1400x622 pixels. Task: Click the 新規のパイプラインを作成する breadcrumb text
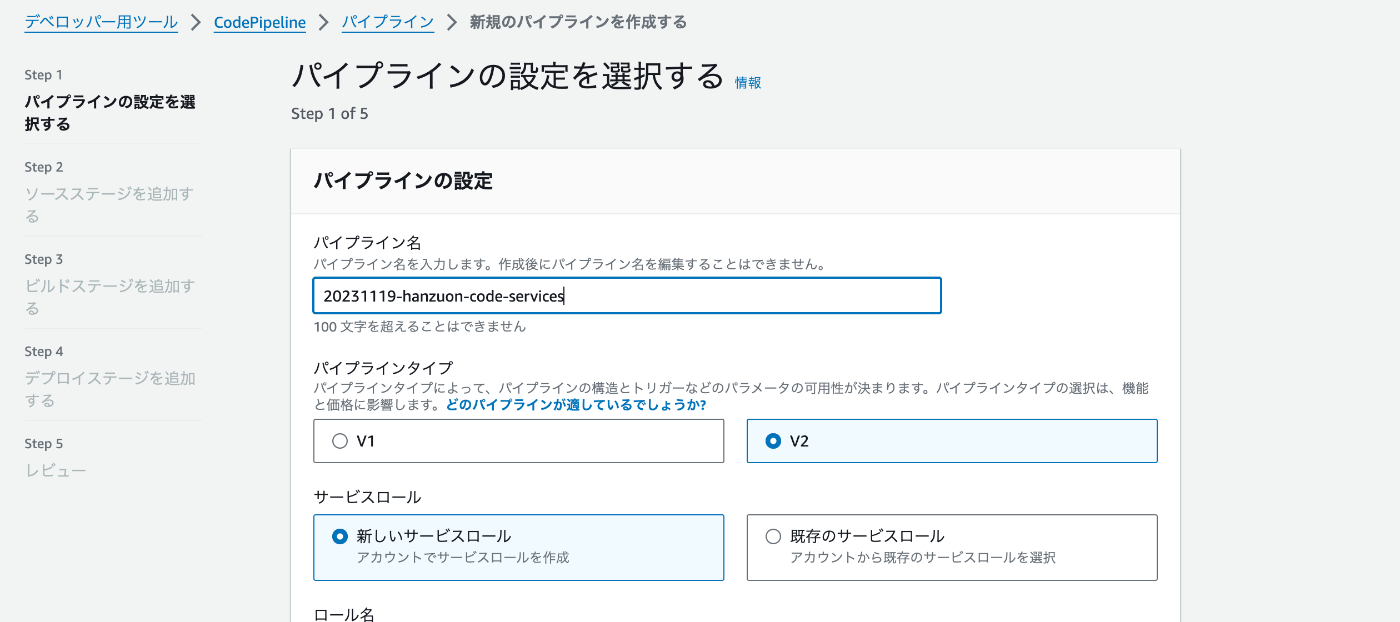(x=578, y=22)
